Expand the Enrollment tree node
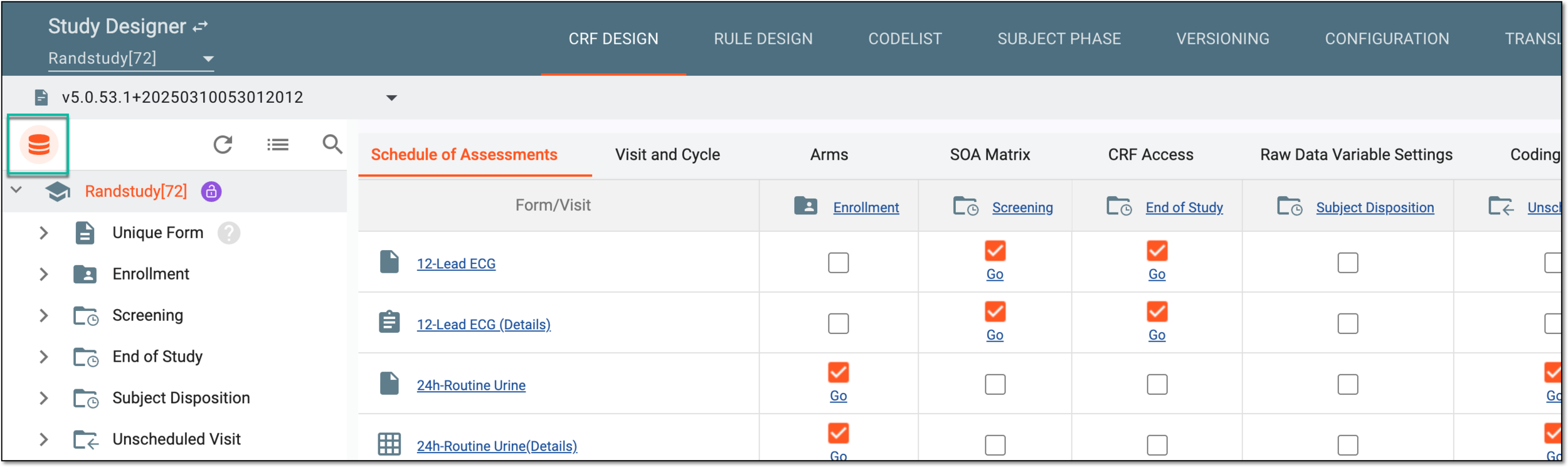The width and height of the screenshot is (1568, 467). (43, 275)
